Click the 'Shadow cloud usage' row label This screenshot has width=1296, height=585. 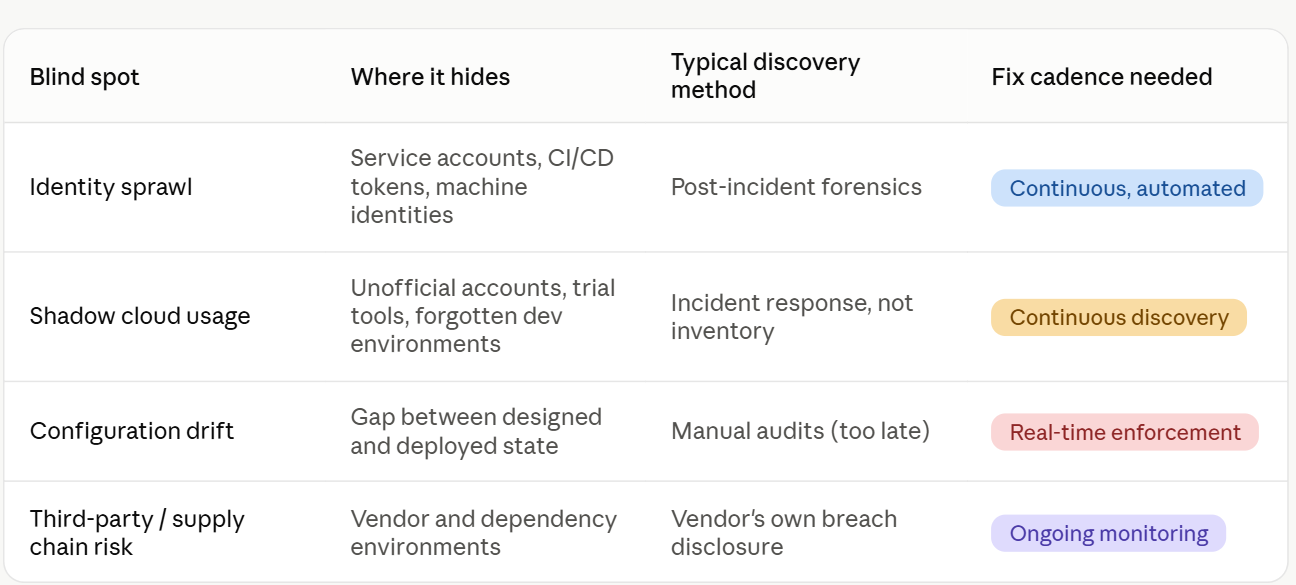coord(140,316)
